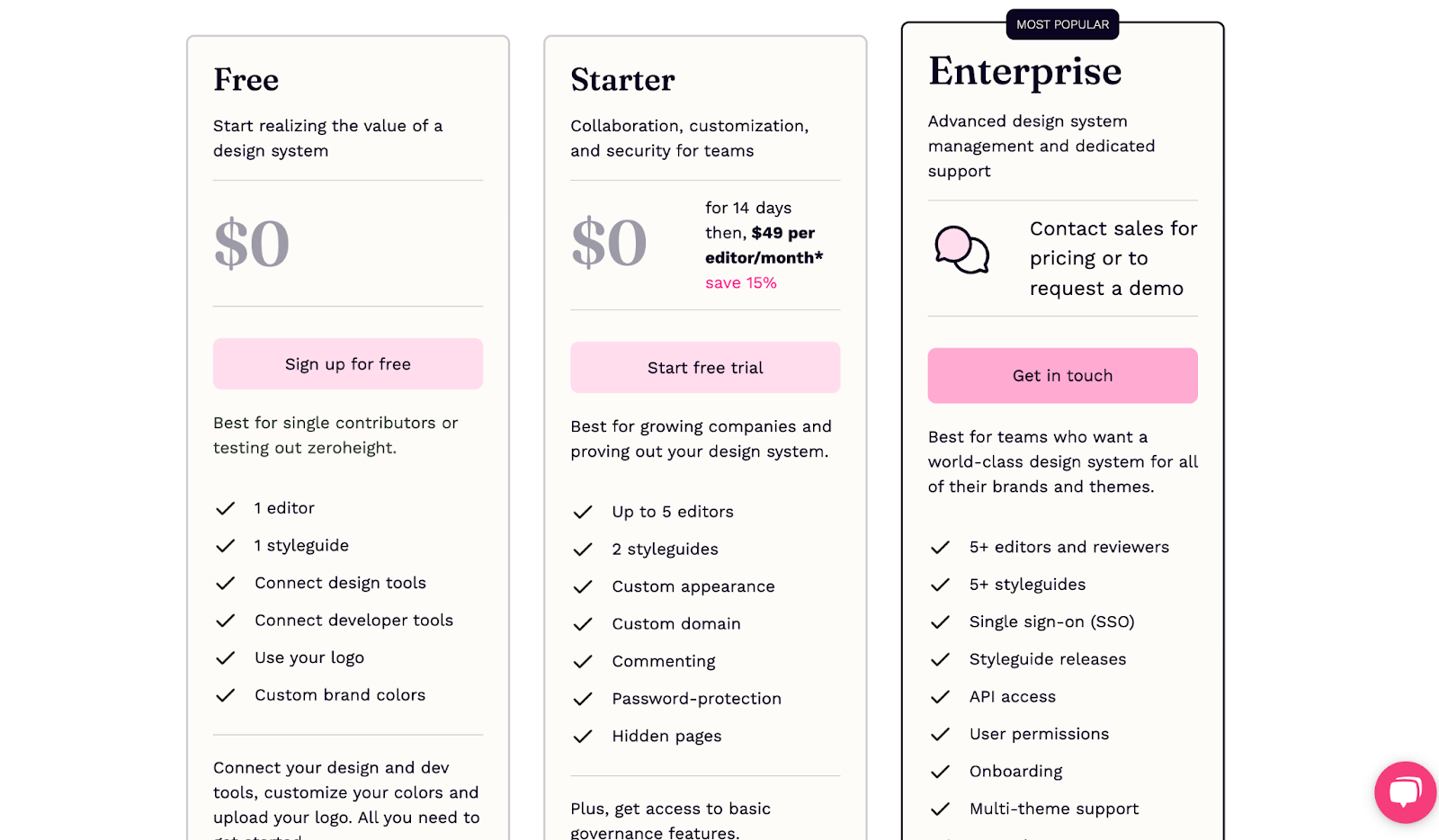Viewport: 1439px width, 840px height.
Task: Click the 'Start free trial' button
Action: coord(704,367)
